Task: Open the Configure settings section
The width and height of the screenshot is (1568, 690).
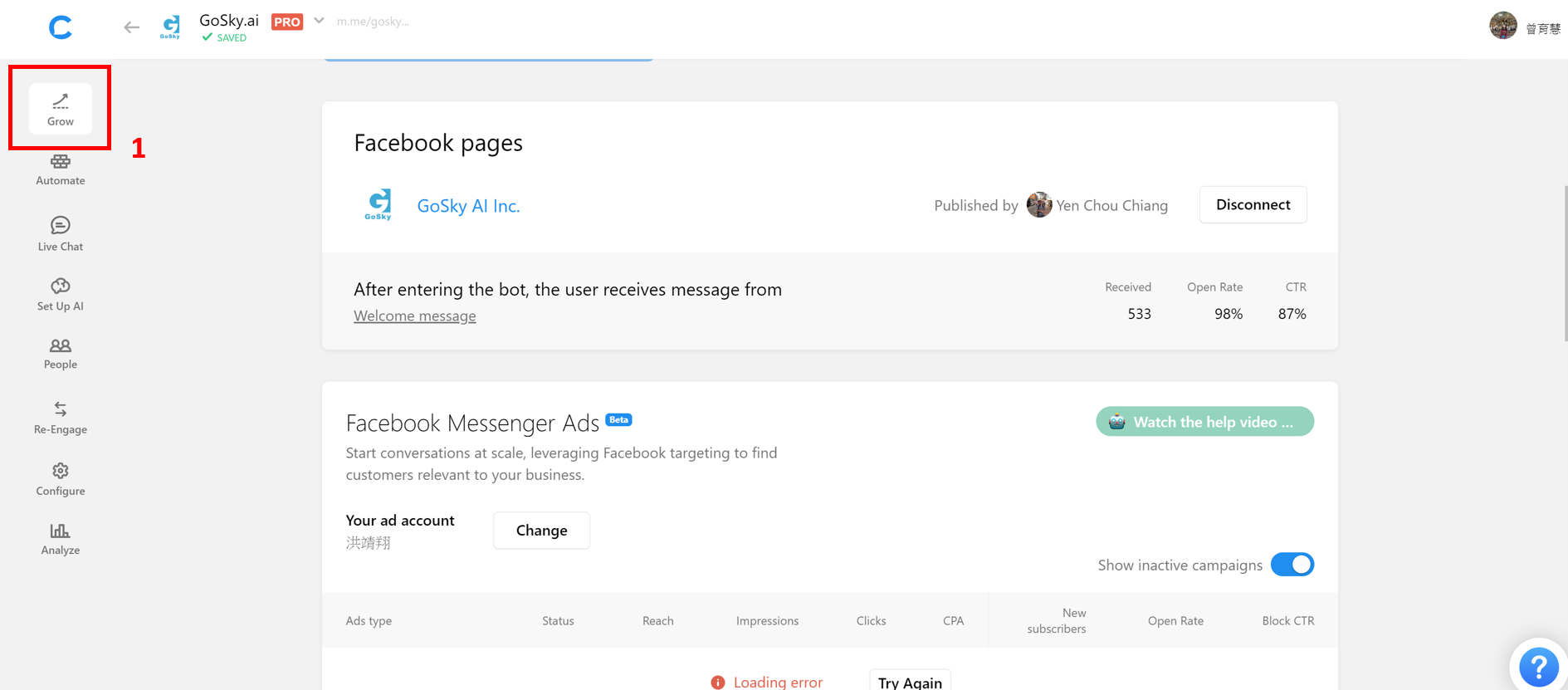Action: coord(60,479)
